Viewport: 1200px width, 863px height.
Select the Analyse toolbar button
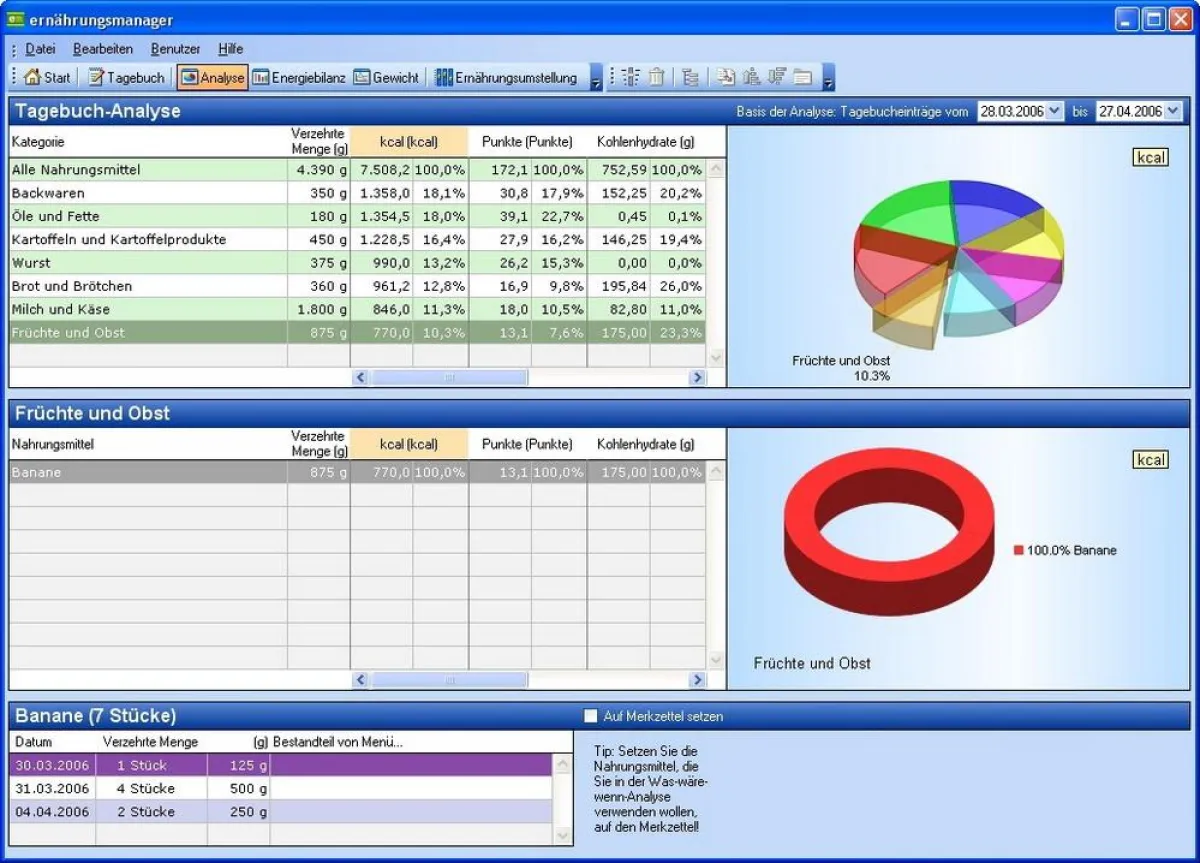click(212, 77)
